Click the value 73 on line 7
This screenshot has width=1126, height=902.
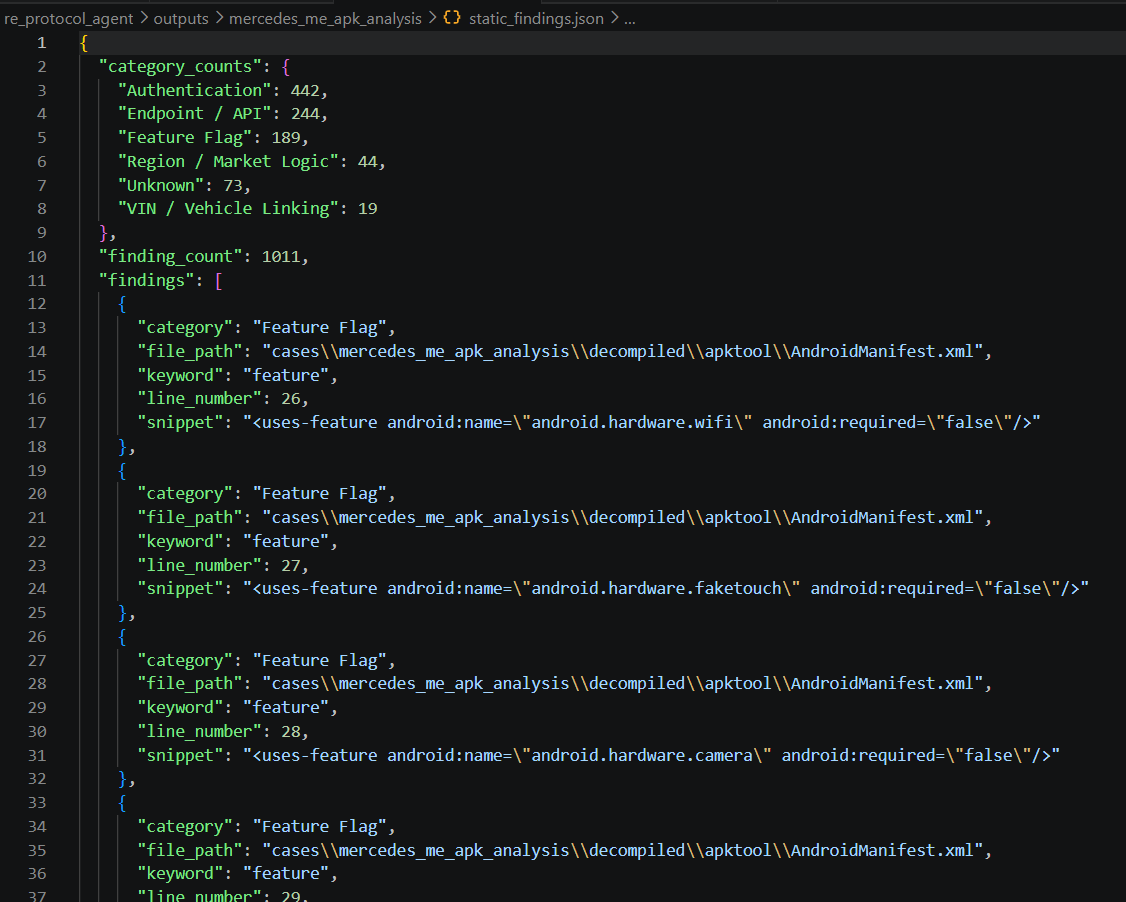233,185
